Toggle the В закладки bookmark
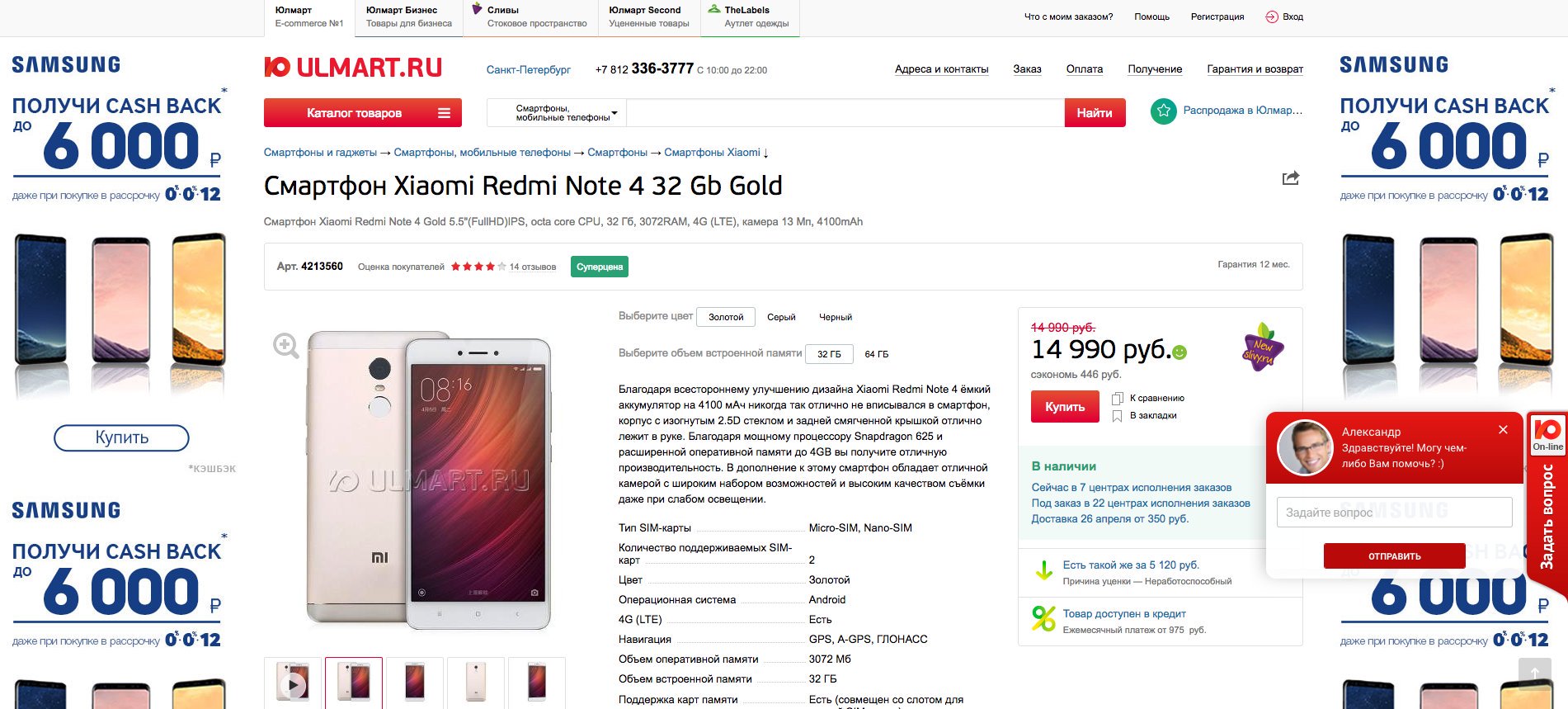This screenshot has width=1568, height=709. (1118, 416)
